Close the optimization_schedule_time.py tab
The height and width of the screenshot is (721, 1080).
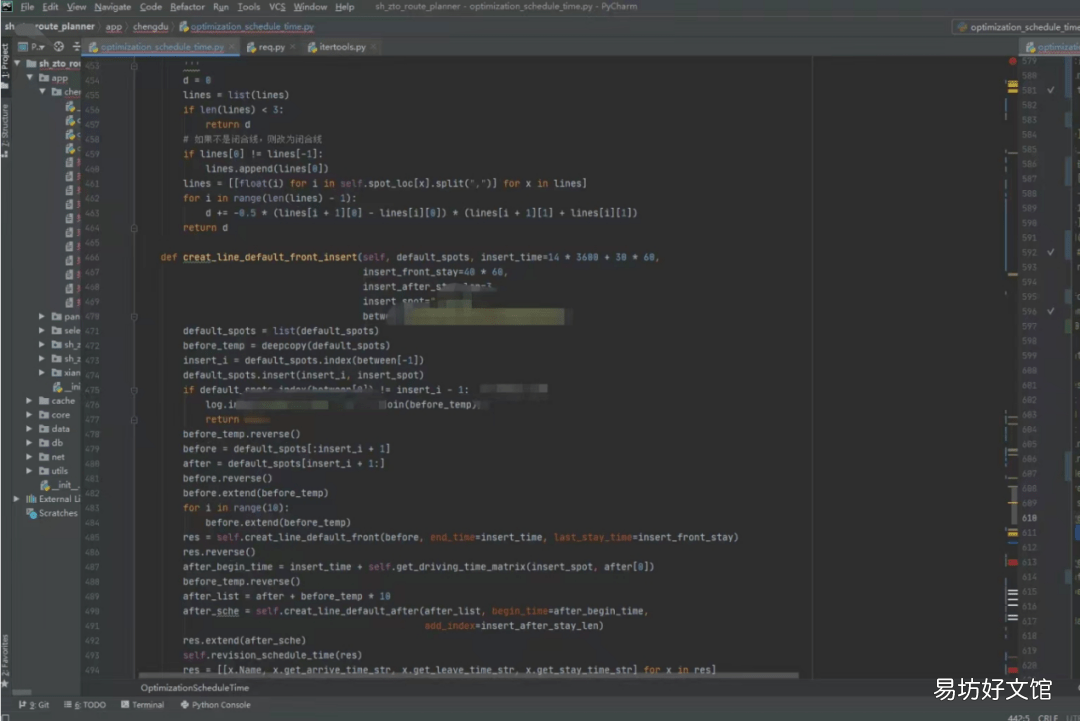coord(231,47)
